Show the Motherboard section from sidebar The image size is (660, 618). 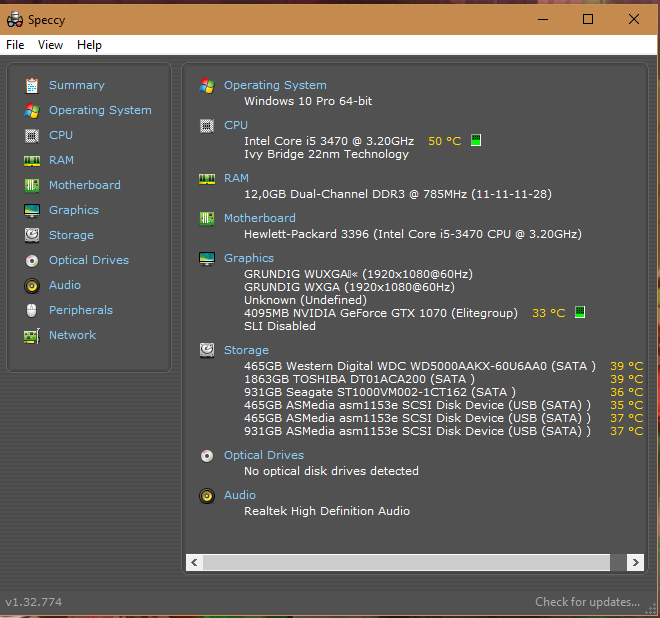click(x=85, y=185)
